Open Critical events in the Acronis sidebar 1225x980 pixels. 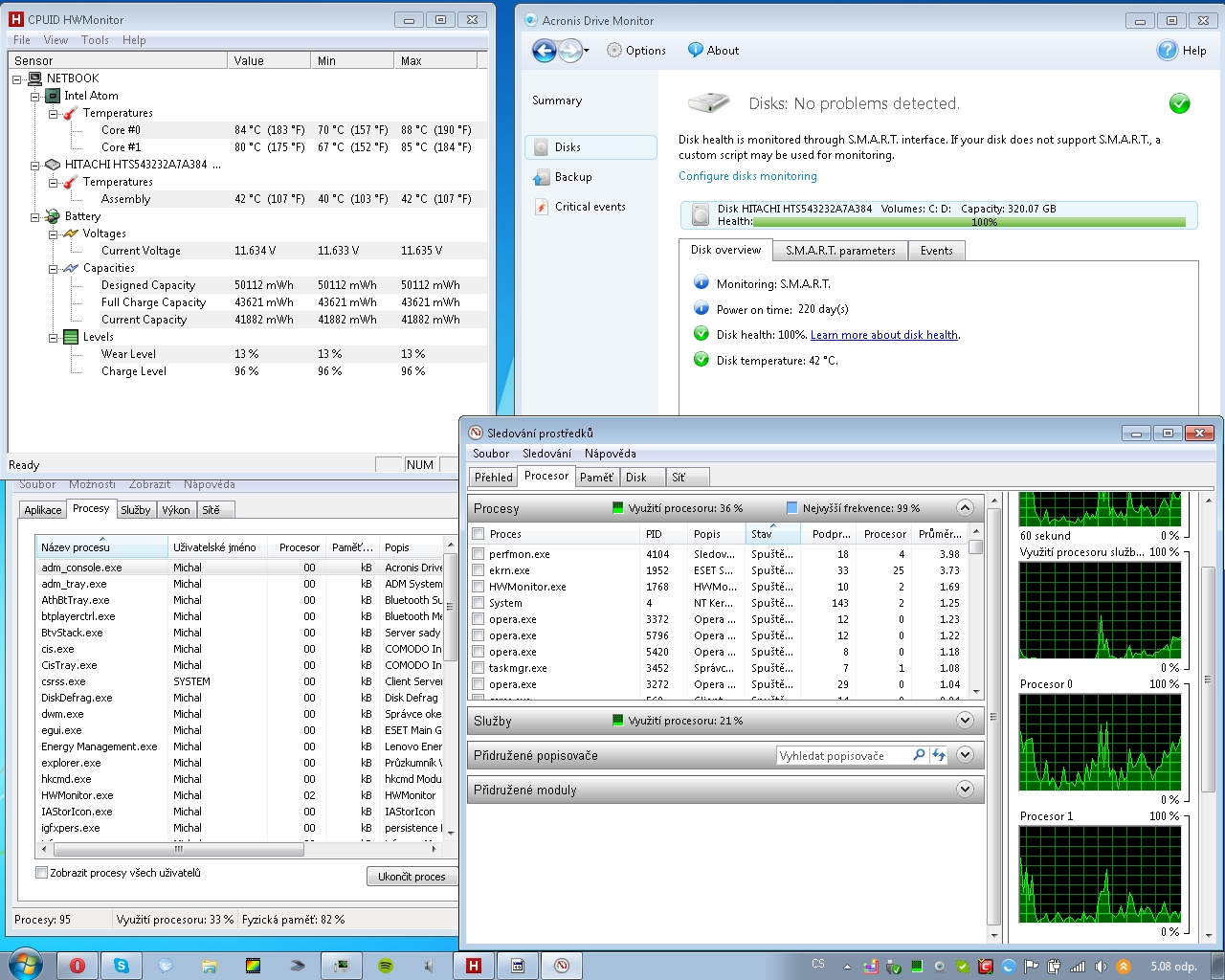[x=580, y=207]
